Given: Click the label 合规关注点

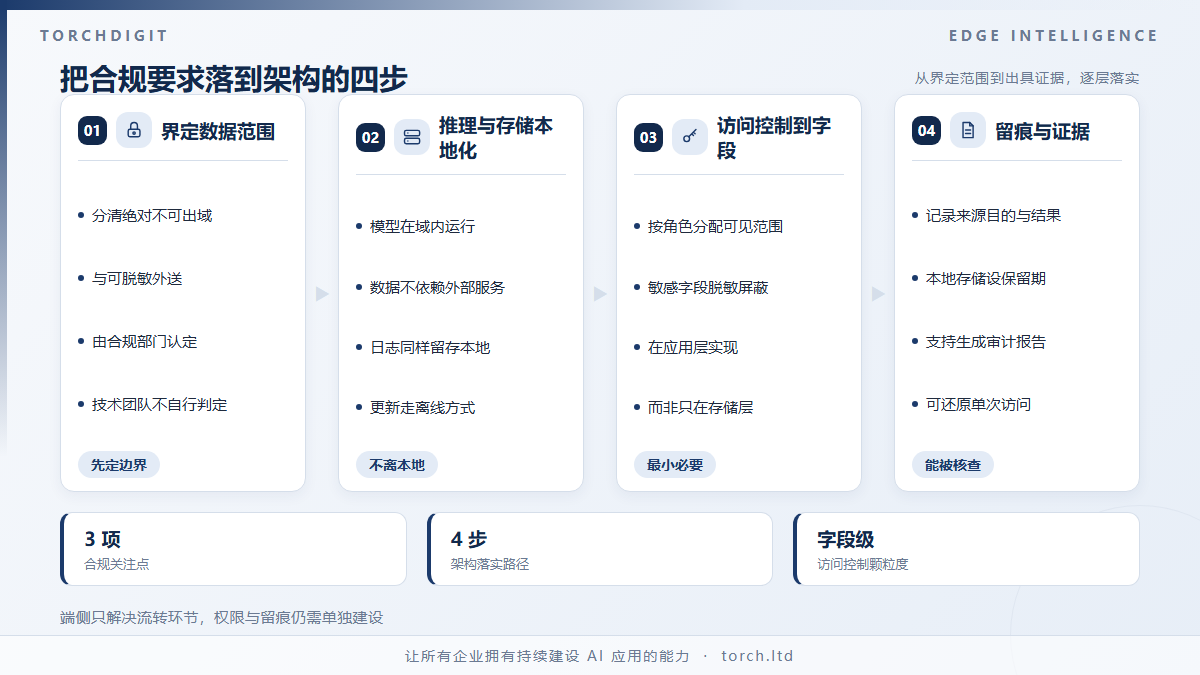Looking at the screenshot, I should (x=117, y=565).
